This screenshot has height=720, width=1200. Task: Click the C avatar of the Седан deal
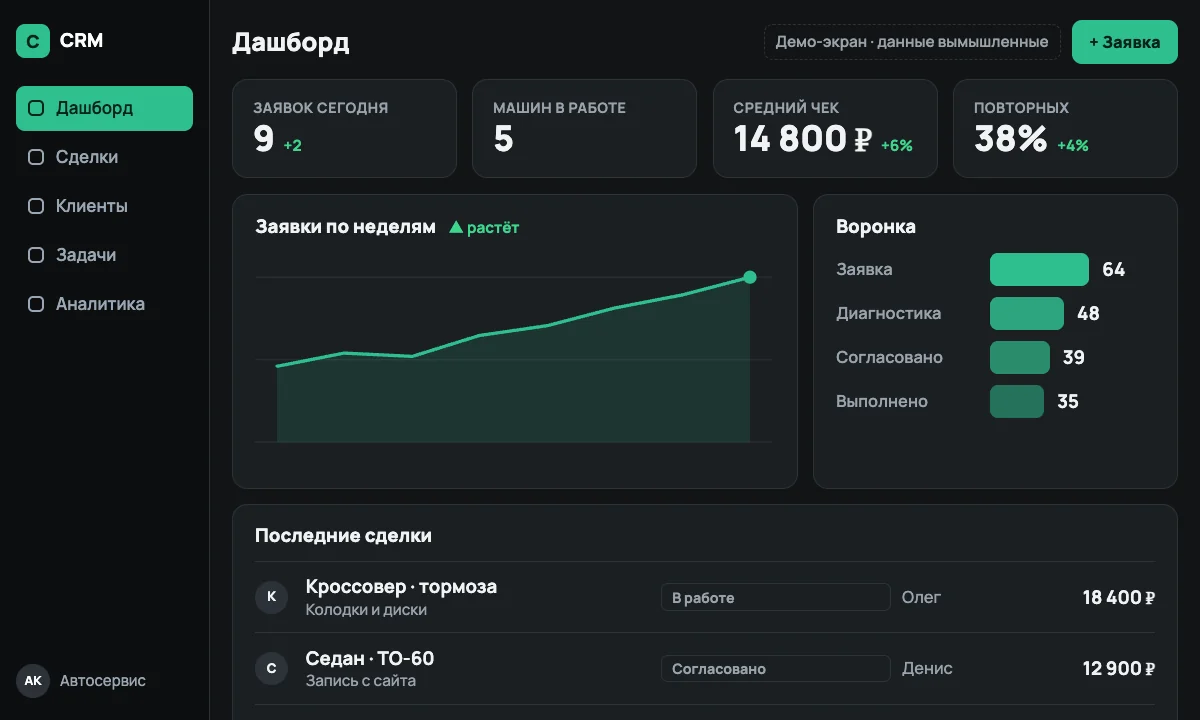pyautogui.click(x=271, y=668)
